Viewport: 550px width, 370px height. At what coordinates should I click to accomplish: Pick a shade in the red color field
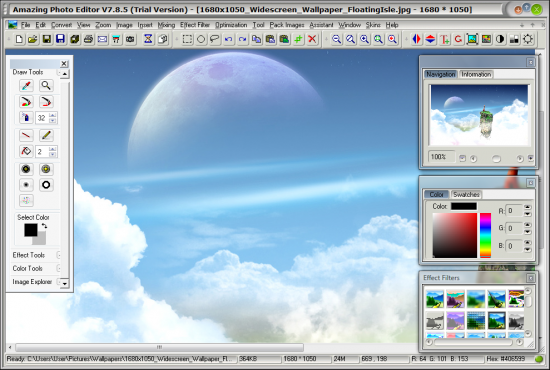[x=455, y=235]
